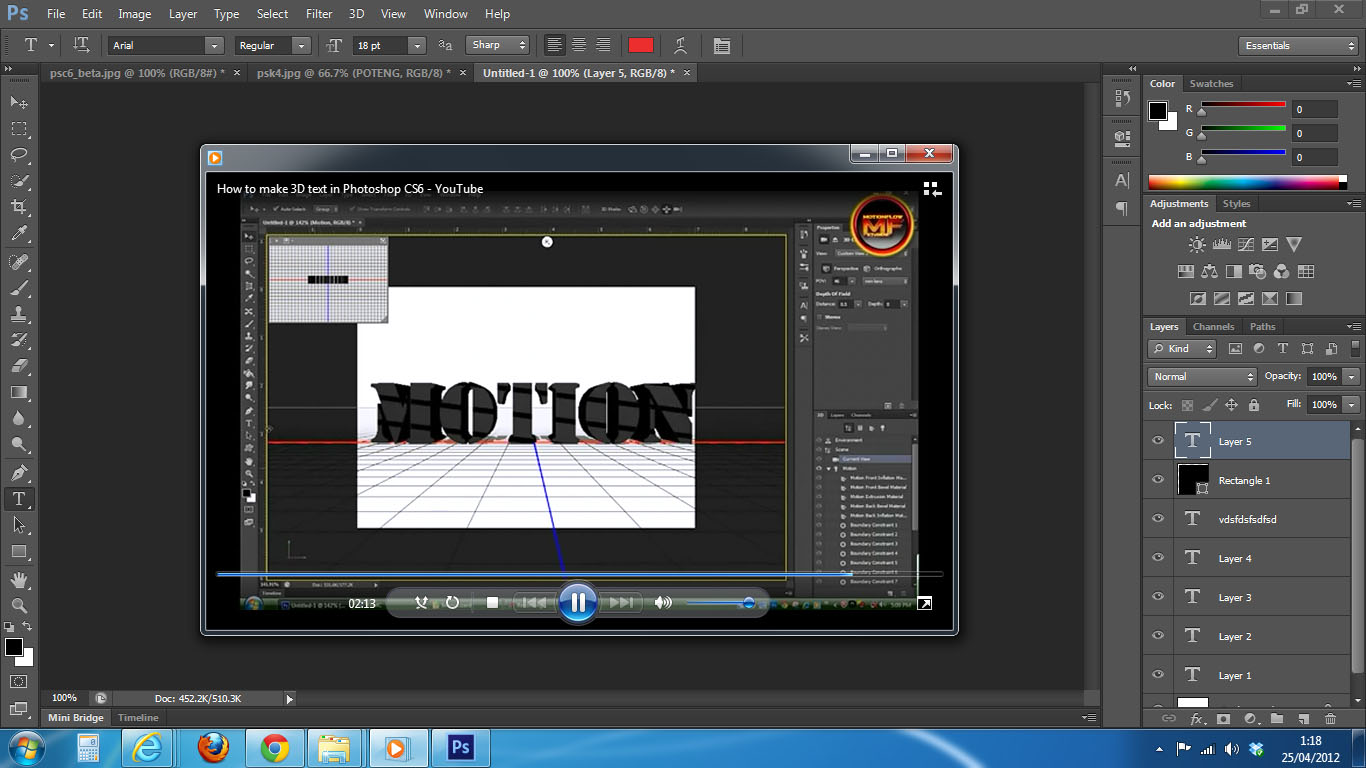Select the Brush tool
The width and height of the screenshot is (1366, 768).
click(x=19, y=288)
